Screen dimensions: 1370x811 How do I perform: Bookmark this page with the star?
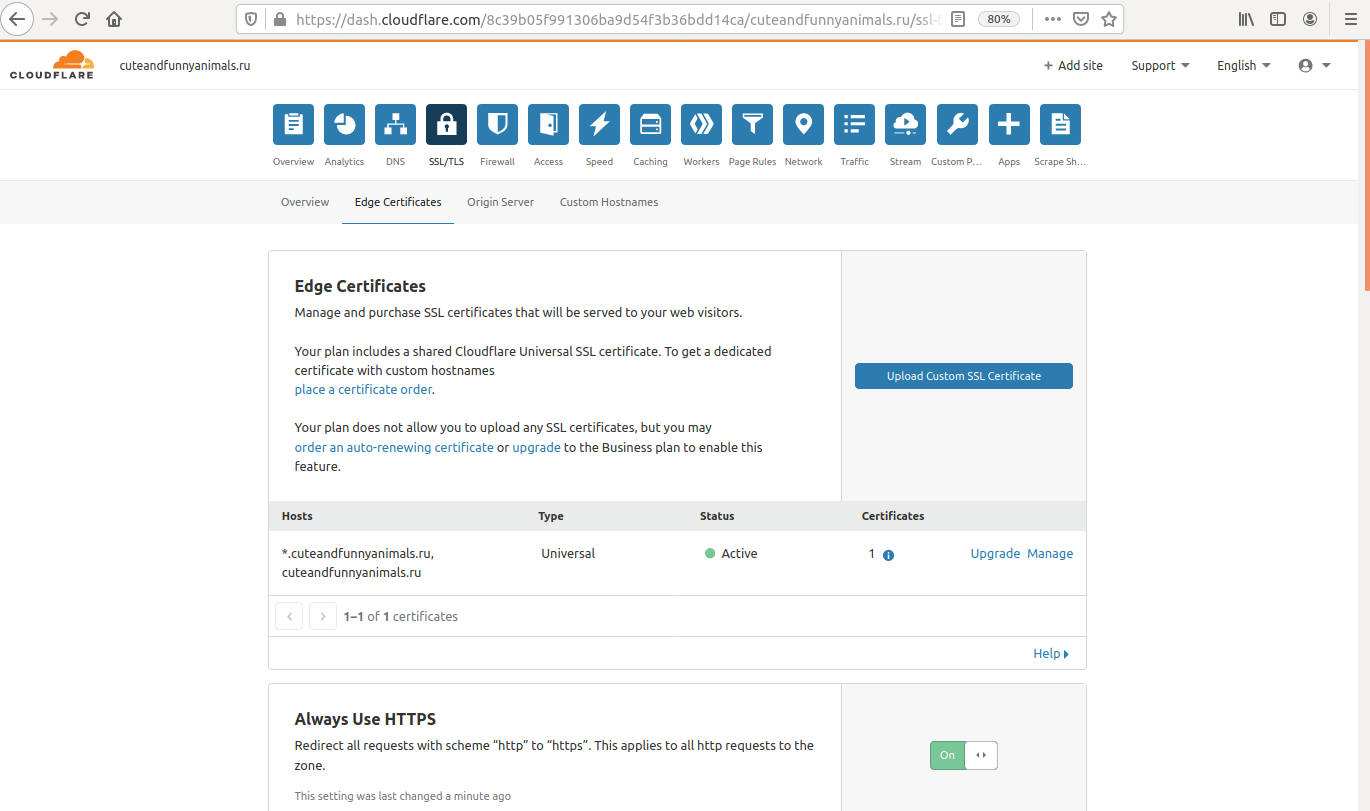tap(1108, 18)
